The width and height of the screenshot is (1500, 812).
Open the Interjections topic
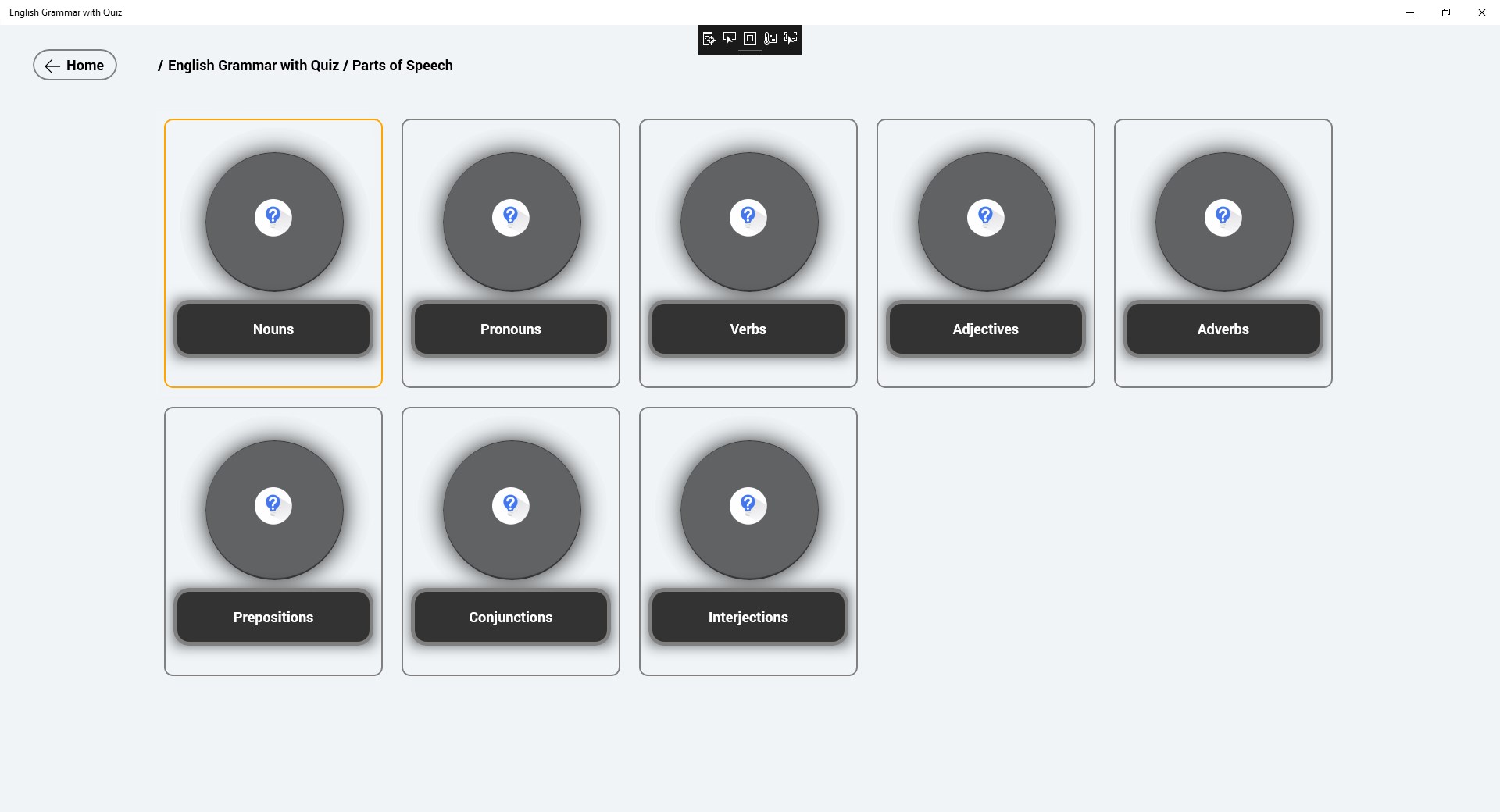click(x=748, y=618)
